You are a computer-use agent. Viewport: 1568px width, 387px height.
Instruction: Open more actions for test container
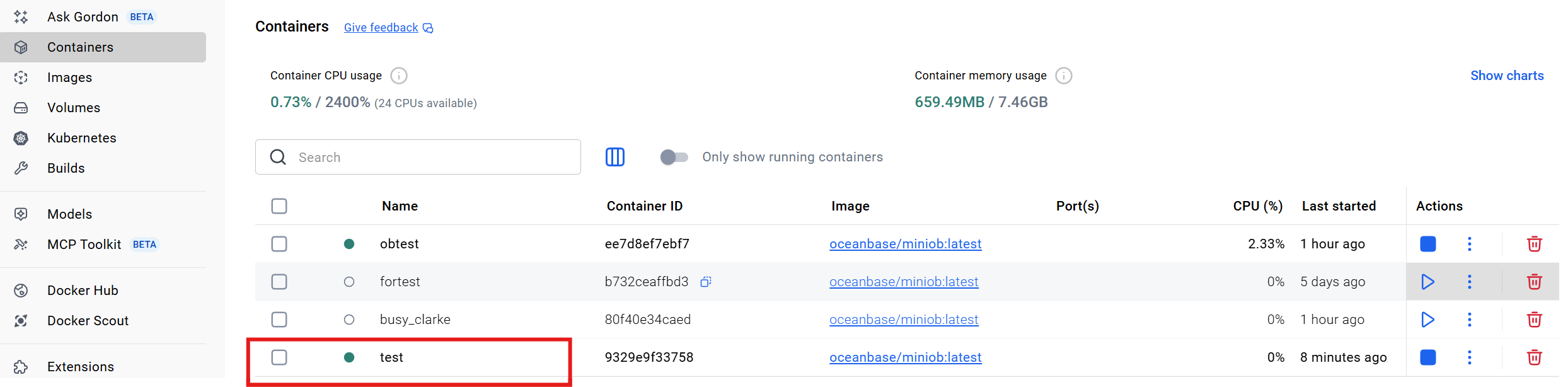1469,357
